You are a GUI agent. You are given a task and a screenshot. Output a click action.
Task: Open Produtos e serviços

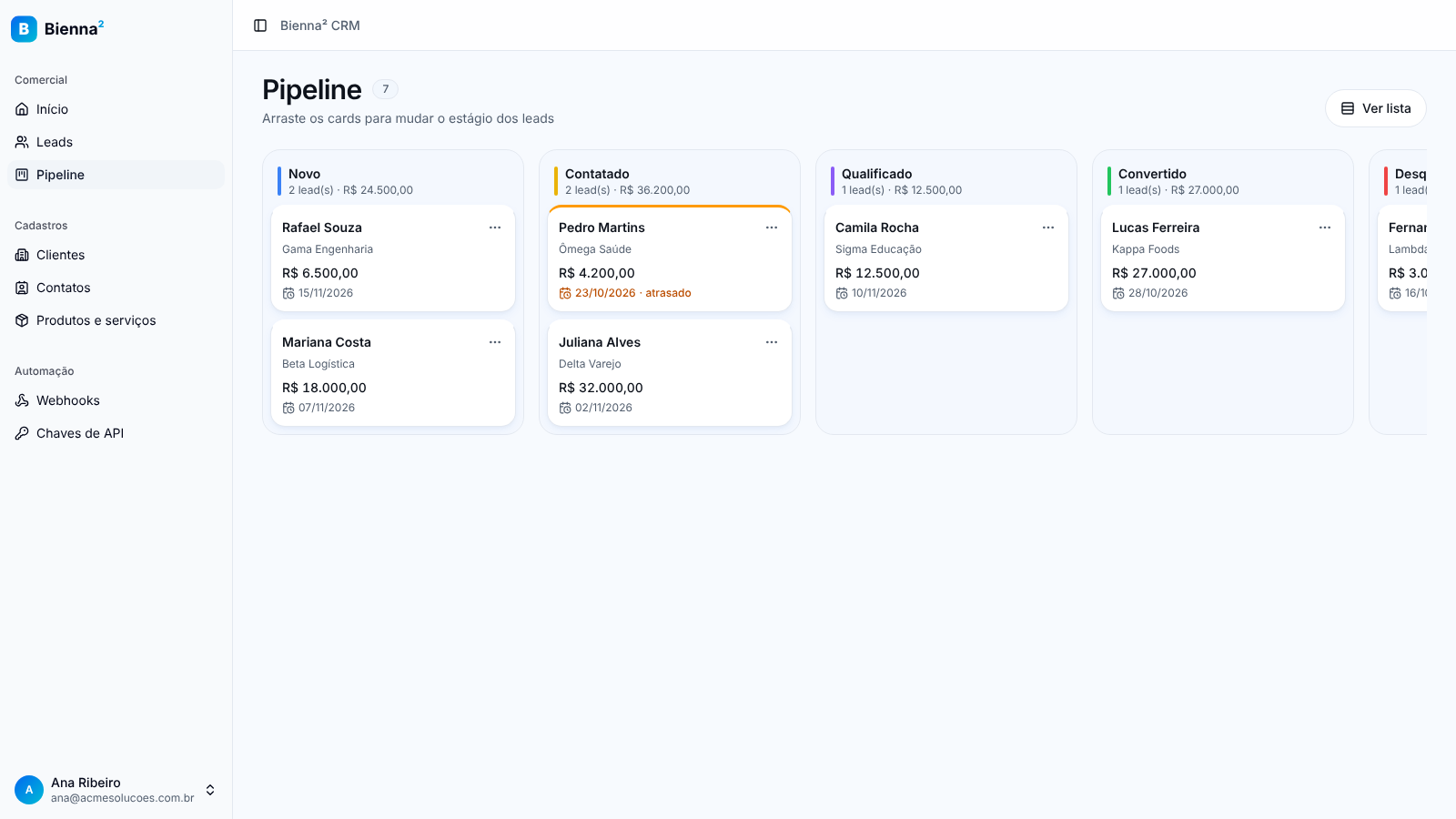click(x=116, y=320)
